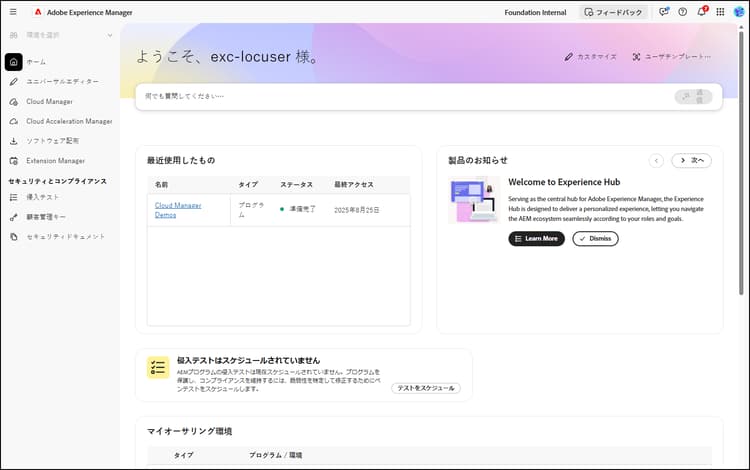Open the apps grid switcher
The height and width of the screenshot is (470, 750).
coord(720,12)
